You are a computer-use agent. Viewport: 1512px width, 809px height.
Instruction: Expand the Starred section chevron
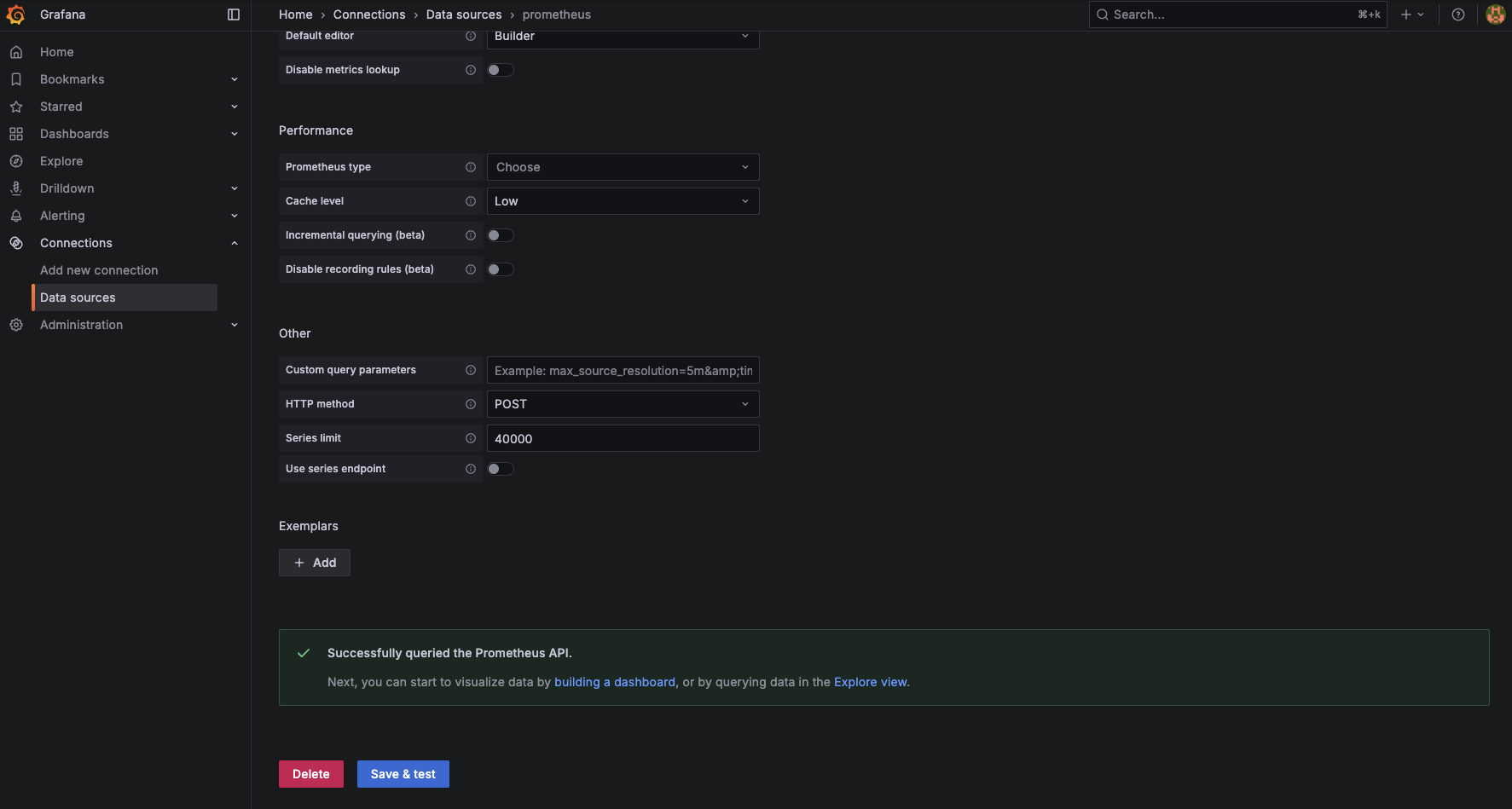coord(235,107)
